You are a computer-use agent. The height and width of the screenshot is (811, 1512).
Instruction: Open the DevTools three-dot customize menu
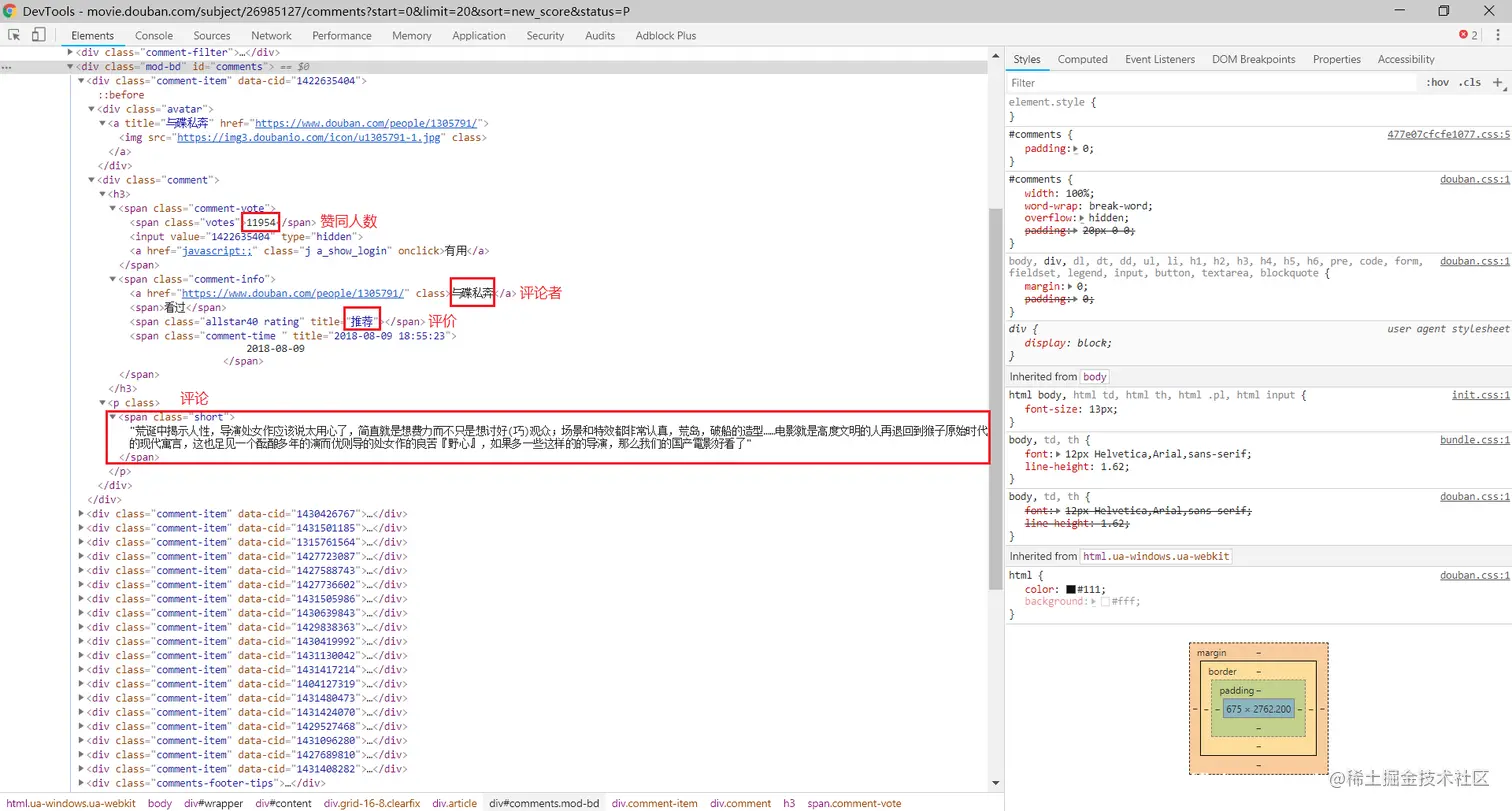coord(1496,35)
